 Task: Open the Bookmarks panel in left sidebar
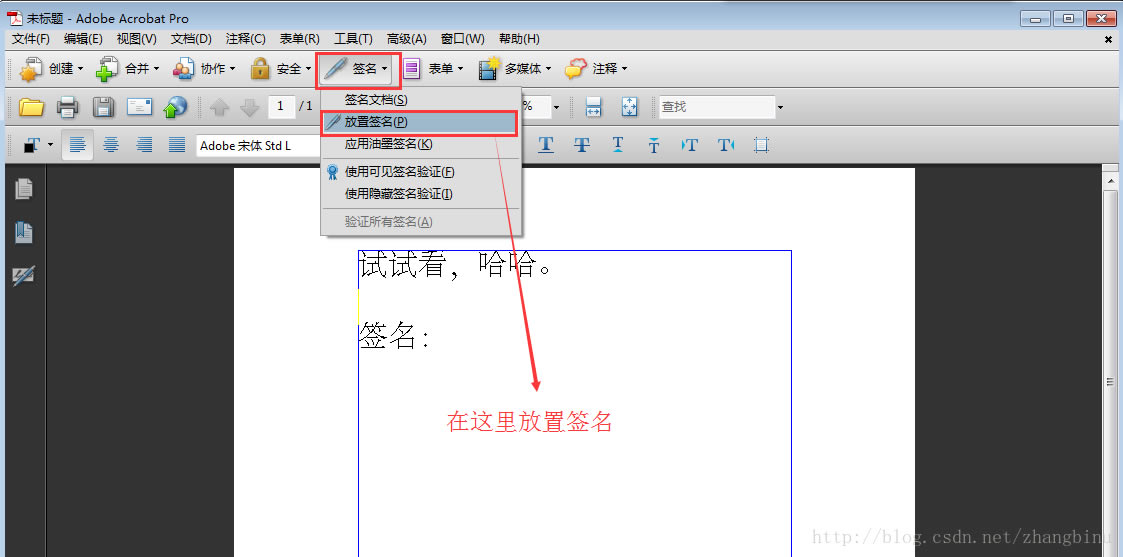(24, 232)
